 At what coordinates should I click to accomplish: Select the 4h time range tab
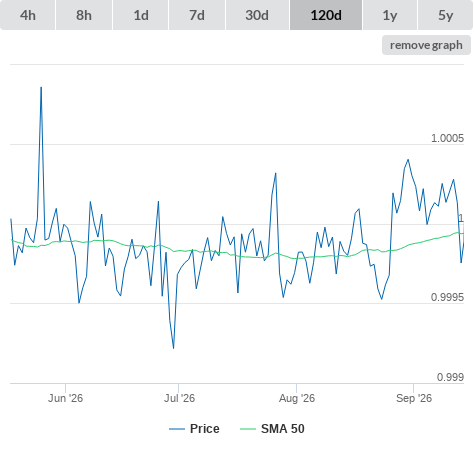(x=28, y=15)
